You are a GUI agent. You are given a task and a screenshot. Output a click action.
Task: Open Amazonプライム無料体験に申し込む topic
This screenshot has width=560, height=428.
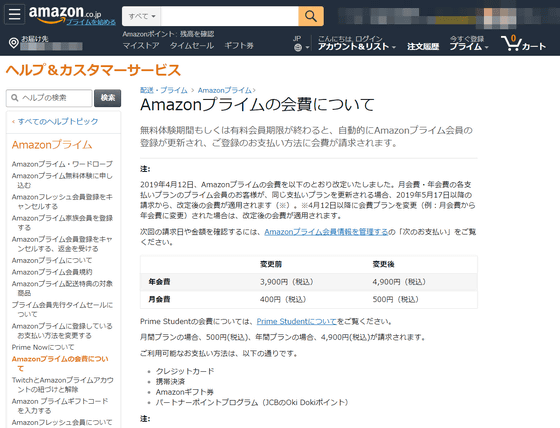pyautogui.click(x=62, y=180)
